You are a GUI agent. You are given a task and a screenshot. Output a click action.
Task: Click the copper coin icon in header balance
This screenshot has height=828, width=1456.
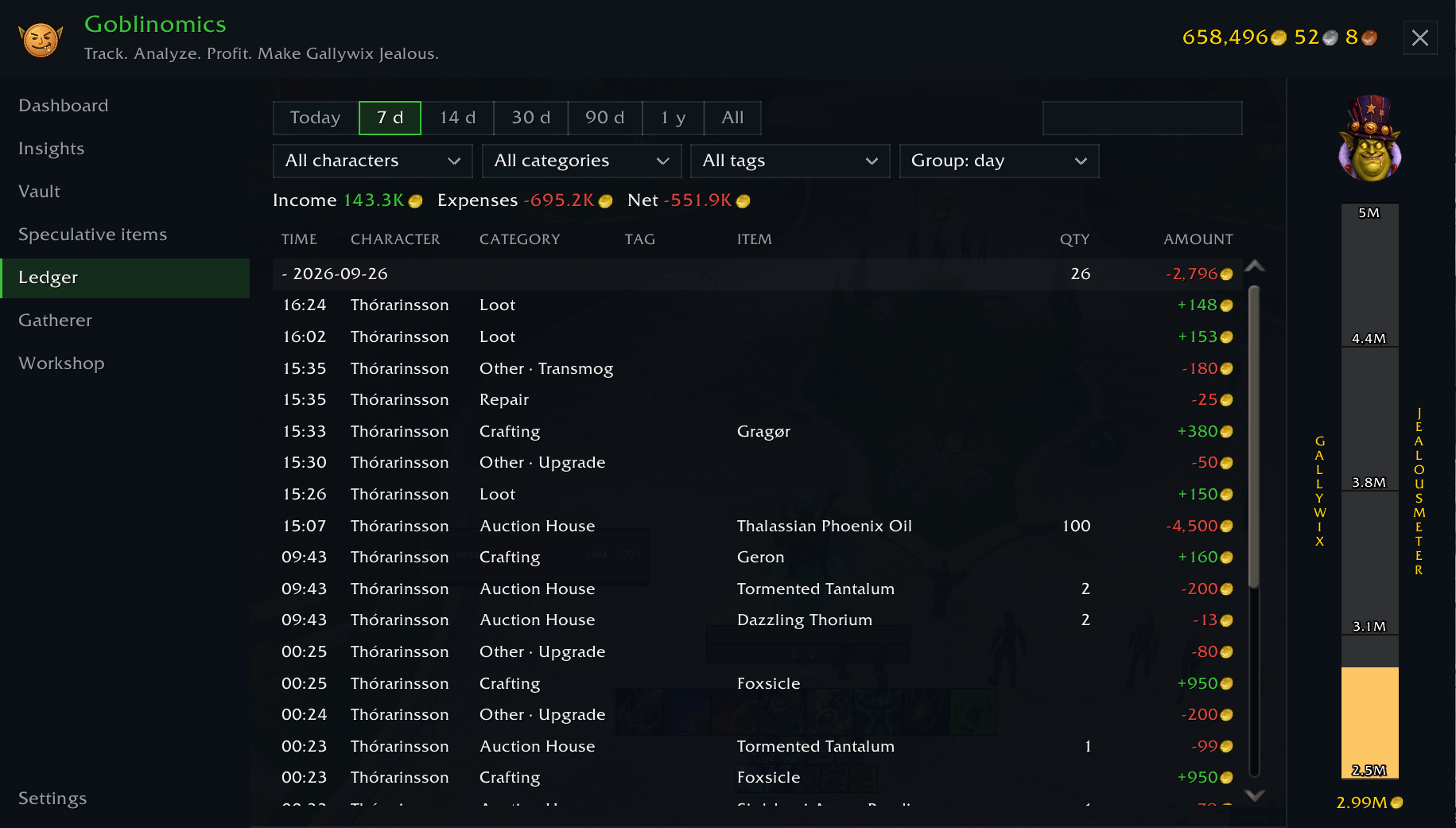pos(1369,38)
